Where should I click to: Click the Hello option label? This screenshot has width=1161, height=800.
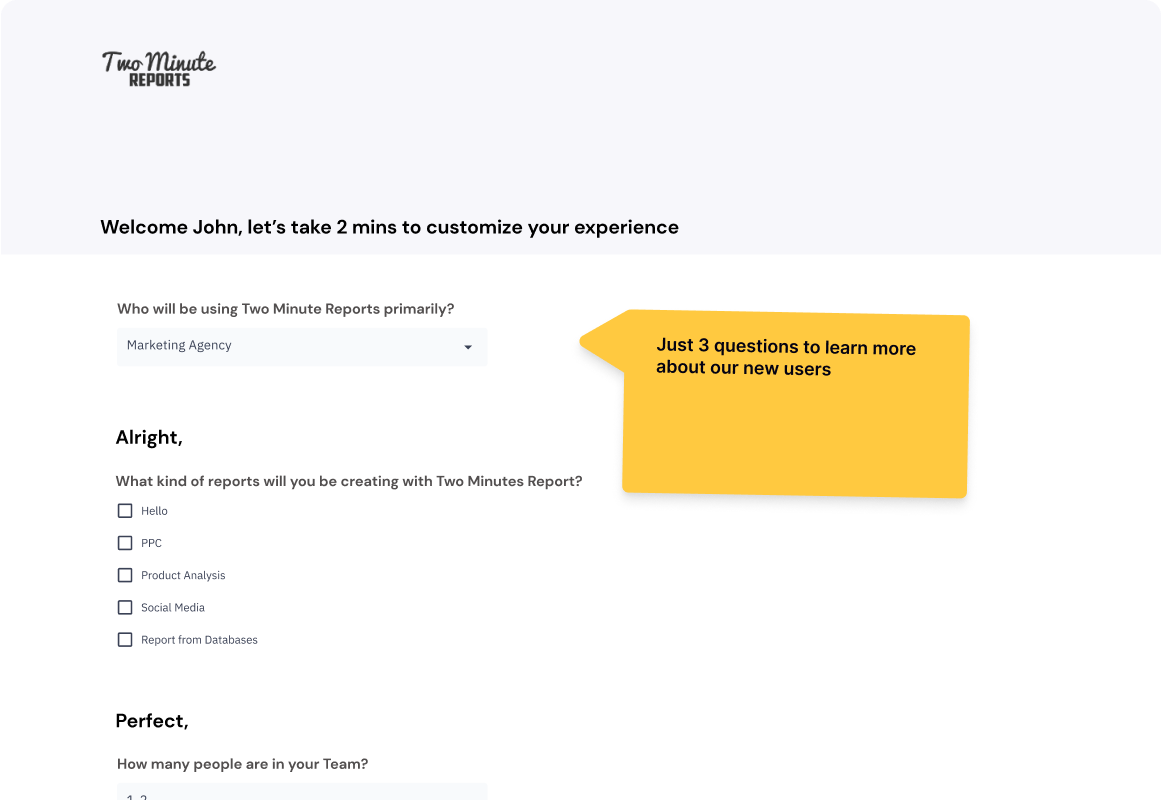[154, 511]
